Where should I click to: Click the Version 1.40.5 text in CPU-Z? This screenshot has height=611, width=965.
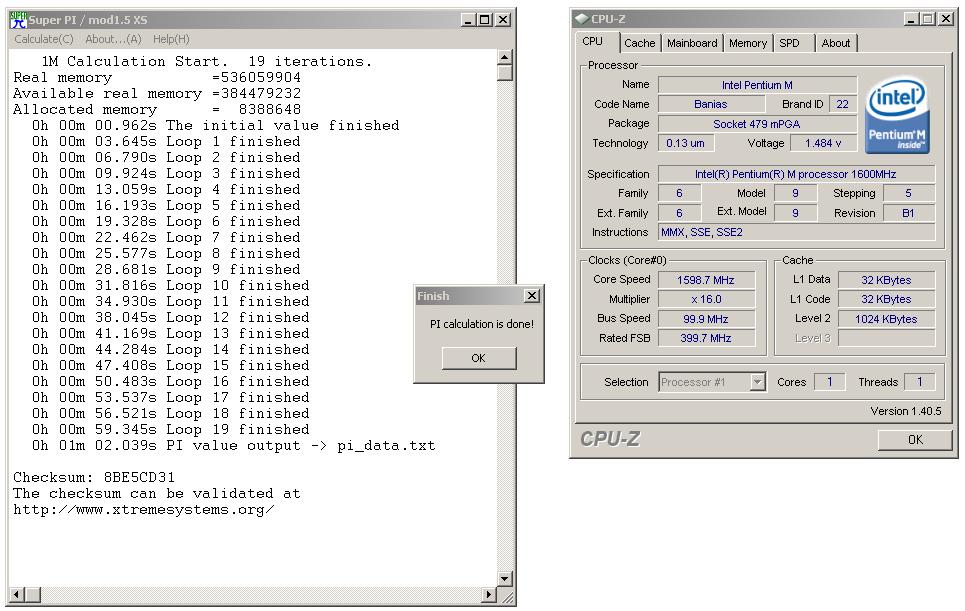905,411
